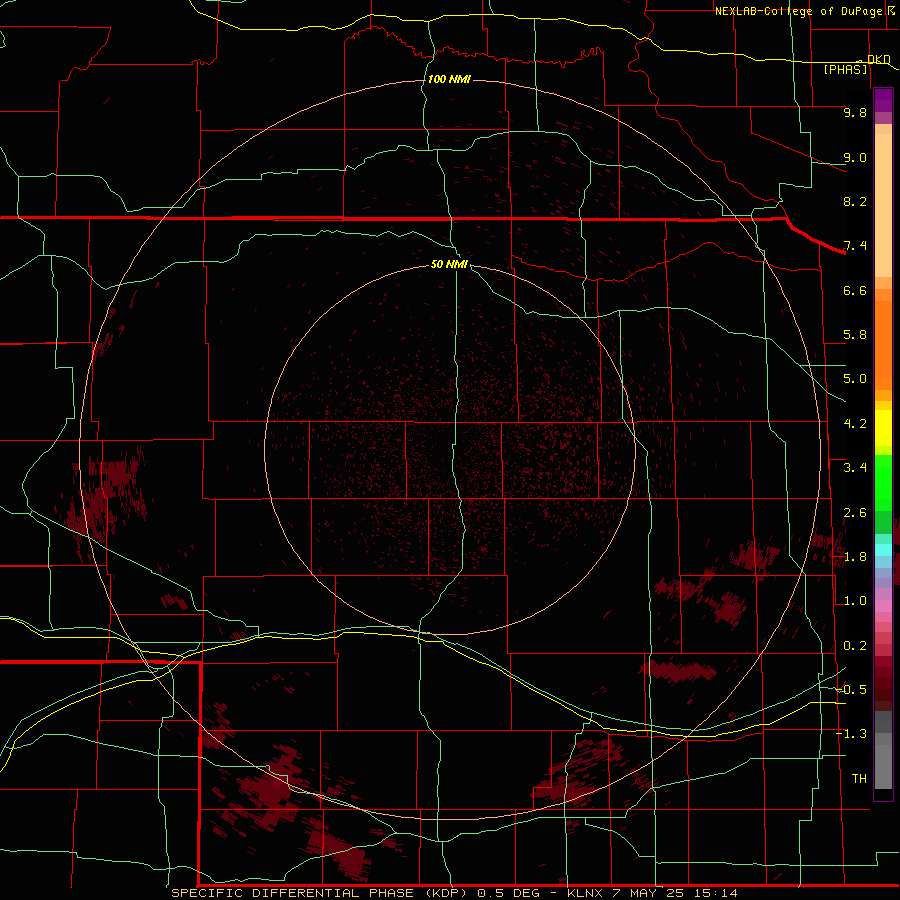Click the 5.0 value on the color scale

(x=855, y=379)
